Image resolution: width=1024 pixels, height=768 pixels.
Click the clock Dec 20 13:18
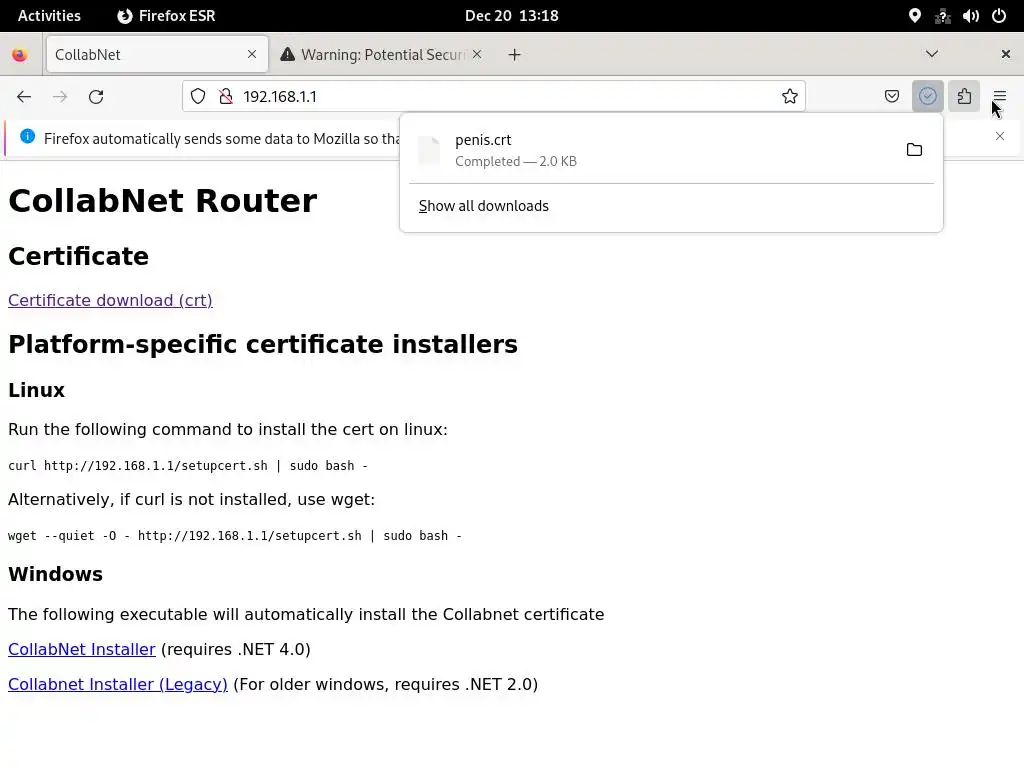tap(512, 16)
